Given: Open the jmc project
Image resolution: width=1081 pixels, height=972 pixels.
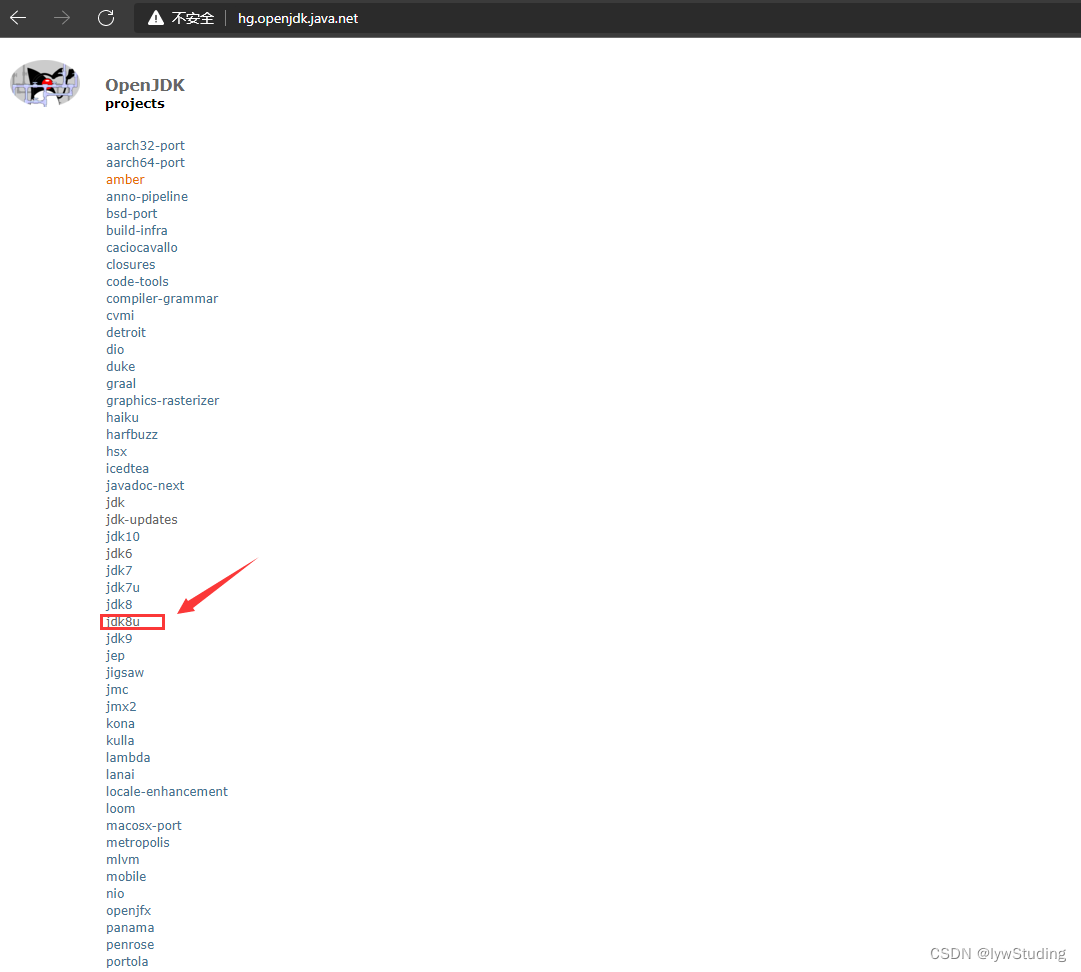Looking at the screenshot, I should tap(117, 689).
